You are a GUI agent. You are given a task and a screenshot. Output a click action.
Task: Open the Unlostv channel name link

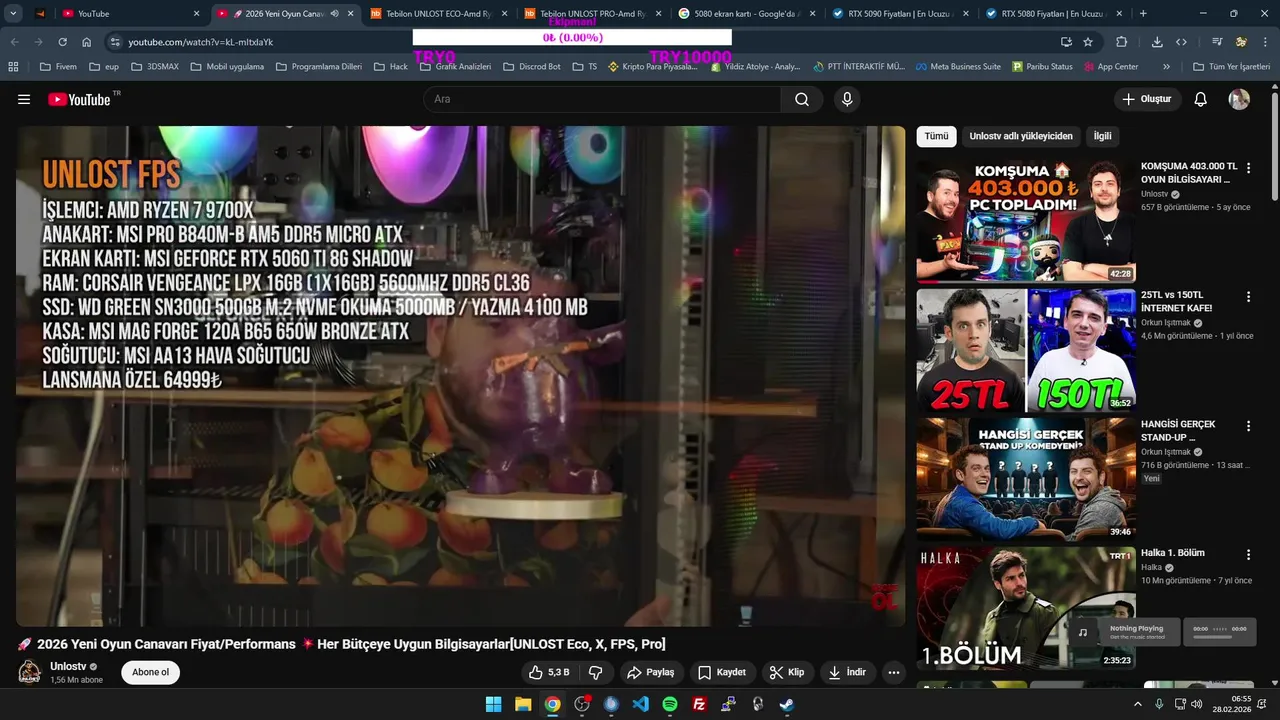(68, 666)
